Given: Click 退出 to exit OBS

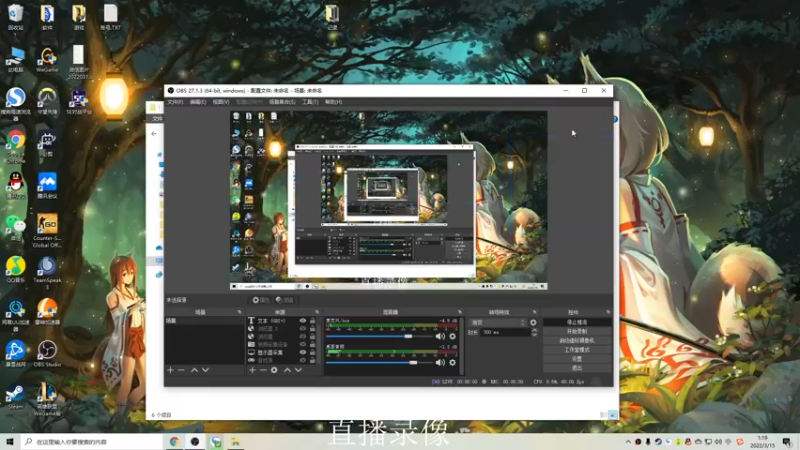Looking at the screenshot, I should [x=577, y=368].
